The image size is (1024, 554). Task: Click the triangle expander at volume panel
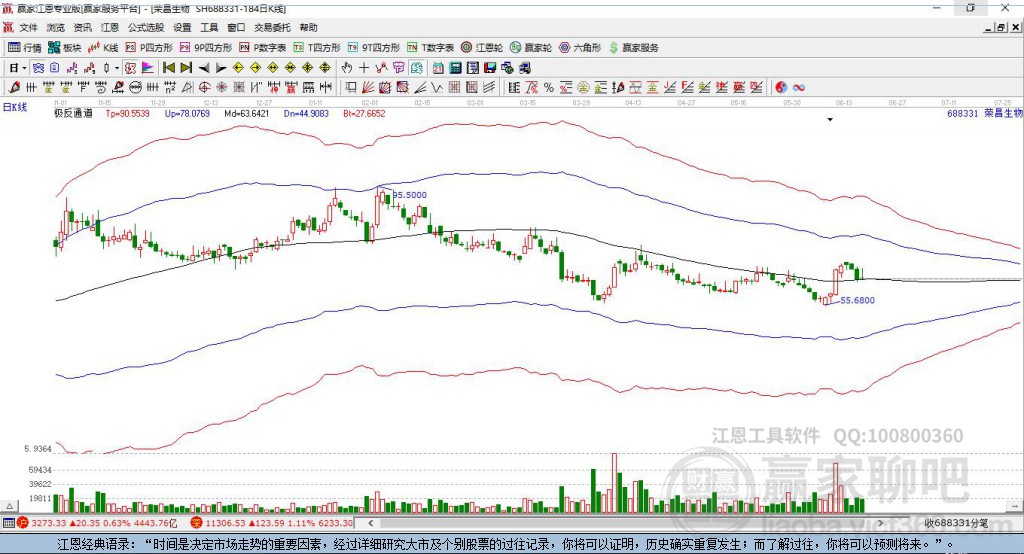[x=10, y=506]
